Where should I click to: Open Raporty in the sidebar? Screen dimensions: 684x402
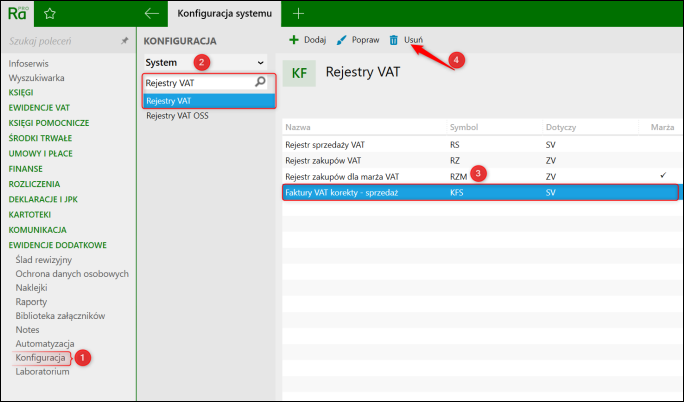coord(31,302)
